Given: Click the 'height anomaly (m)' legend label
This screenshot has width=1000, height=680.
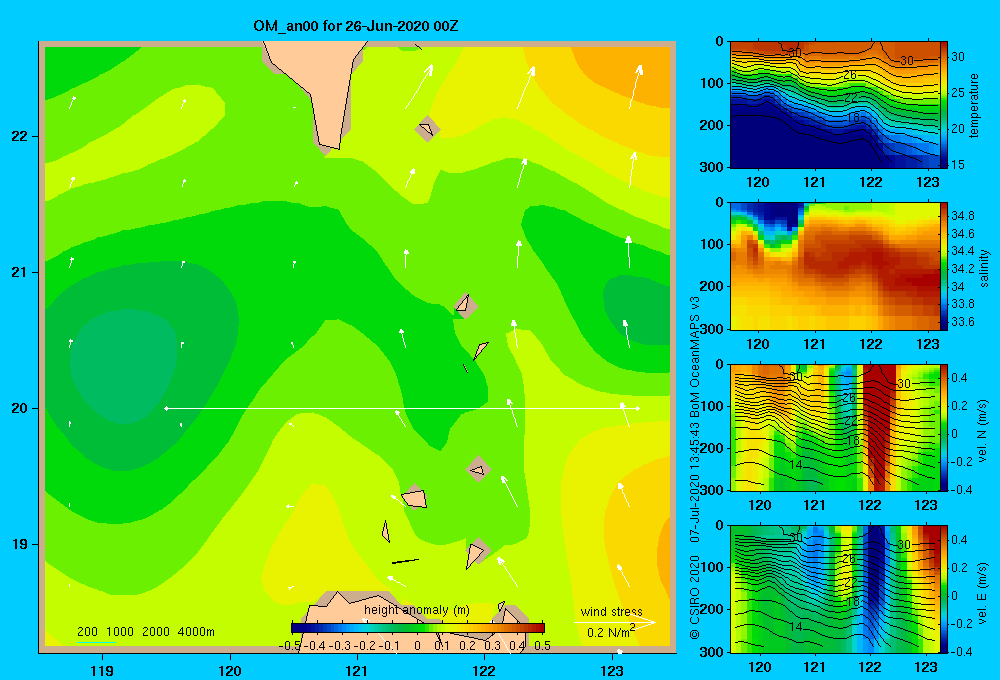Looking at the screenshot, I should pos(416,610).
